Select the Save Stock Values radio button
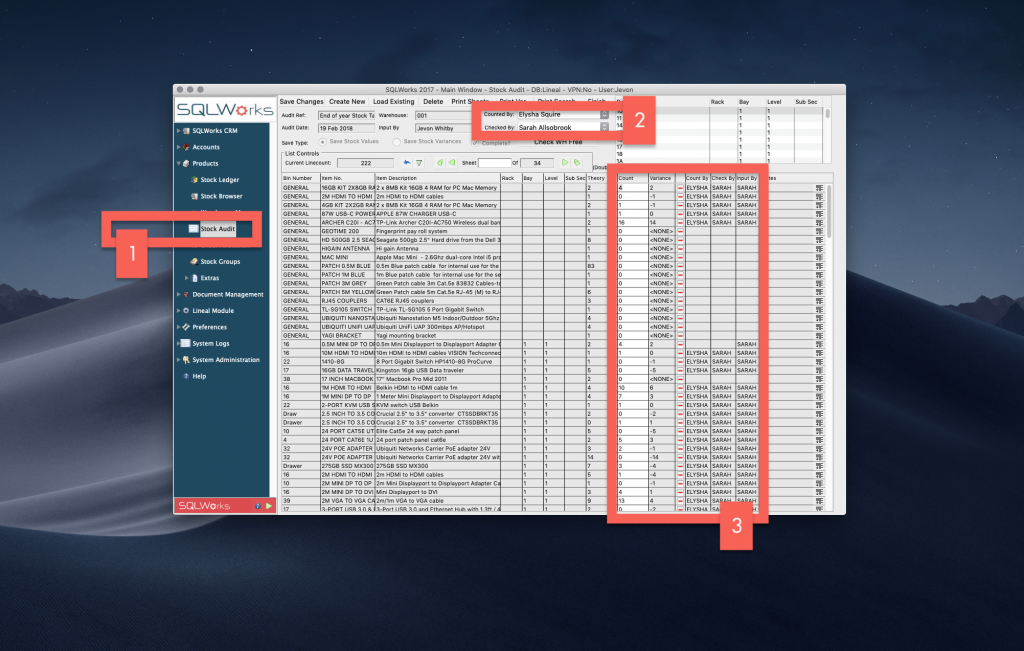Screen dimensions: 1024x651 click(x=323, y=142)
